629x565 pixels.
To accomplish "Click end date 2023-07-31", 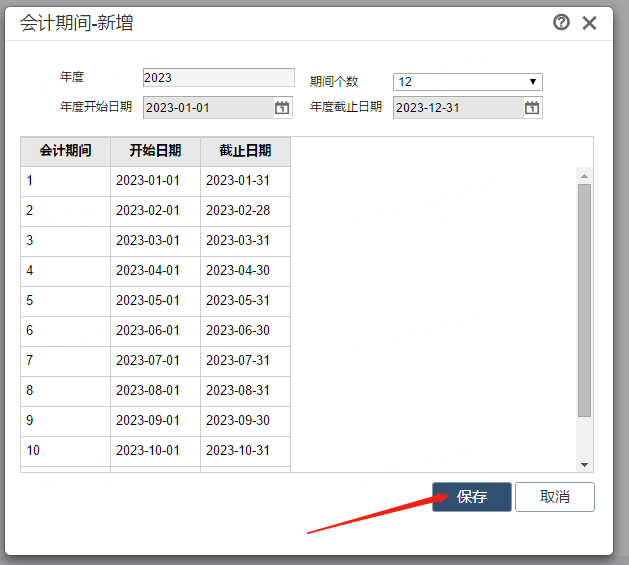I will [246, 362].
